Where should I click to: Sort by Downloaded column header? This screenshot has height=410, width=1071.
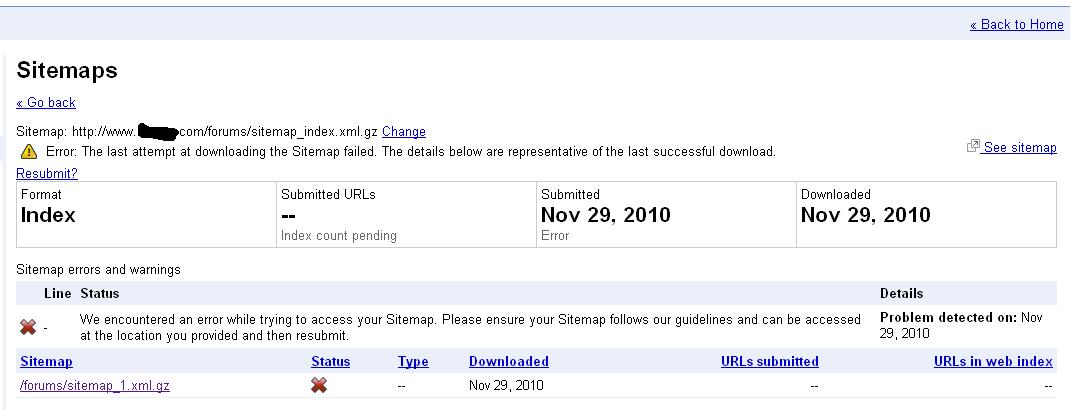(509, 361)
